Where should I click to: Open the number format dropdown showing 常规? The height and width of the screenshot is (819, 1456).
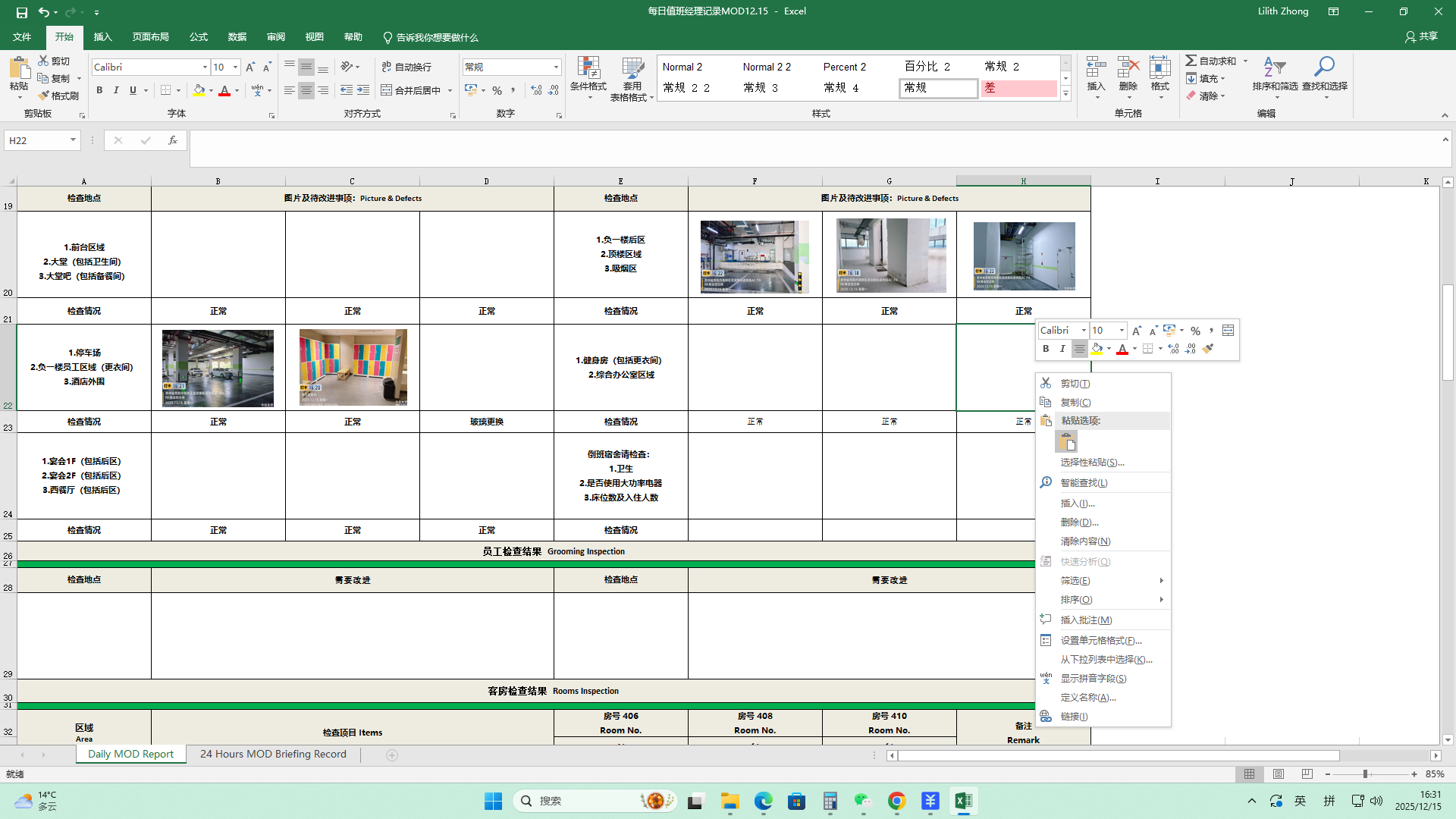pyautogui.click(x=556, y=67)
